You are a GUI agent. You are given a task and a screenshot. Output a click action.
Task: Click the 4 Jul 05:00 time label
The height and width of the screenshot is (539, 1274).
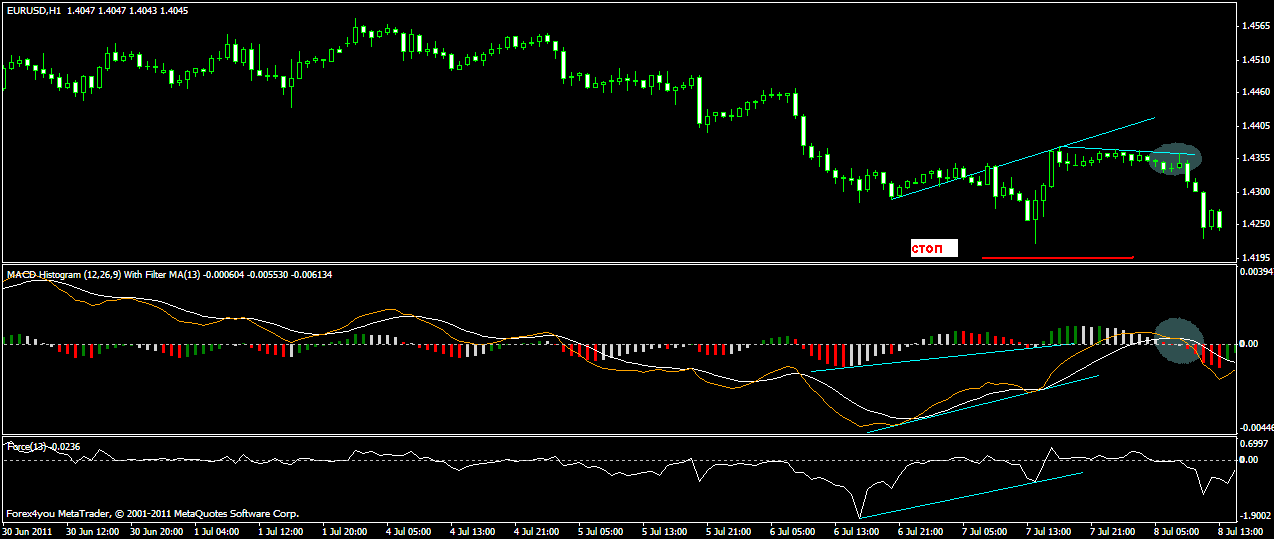406,531
